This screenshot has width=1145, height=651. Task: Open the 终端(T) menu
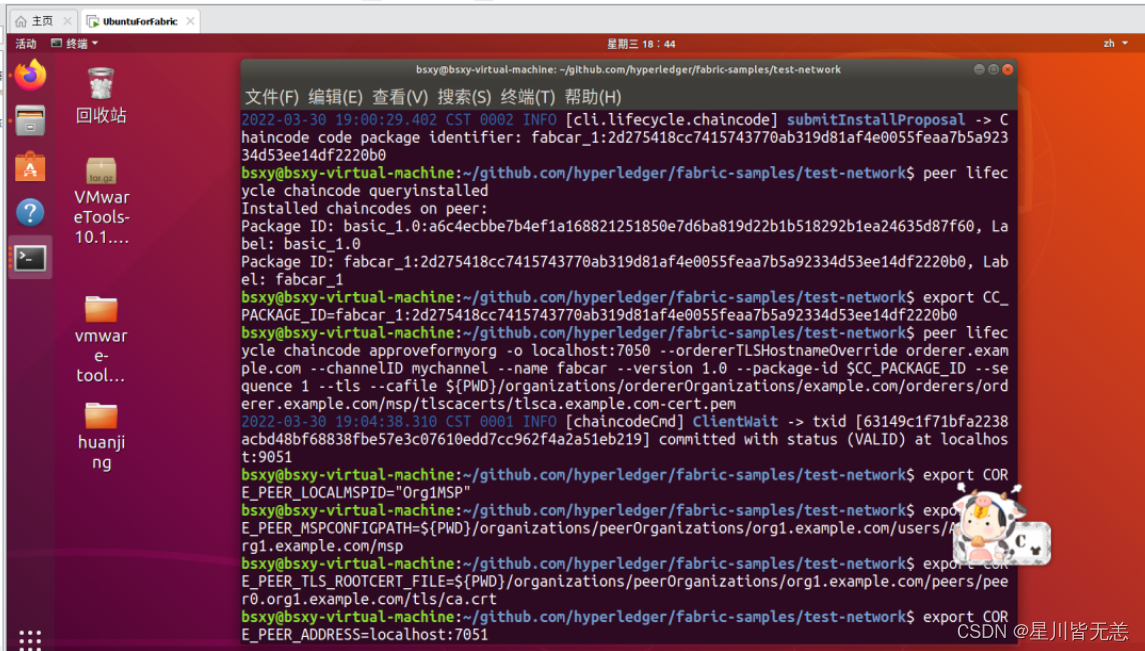pos(528,96)
